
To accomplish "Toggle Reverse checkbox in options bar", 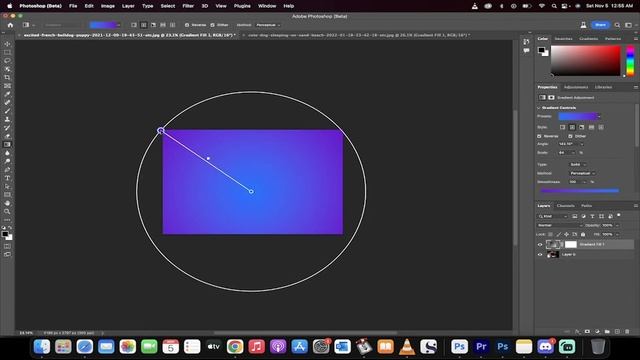I will pyautogui.click(x=187, y=25).
